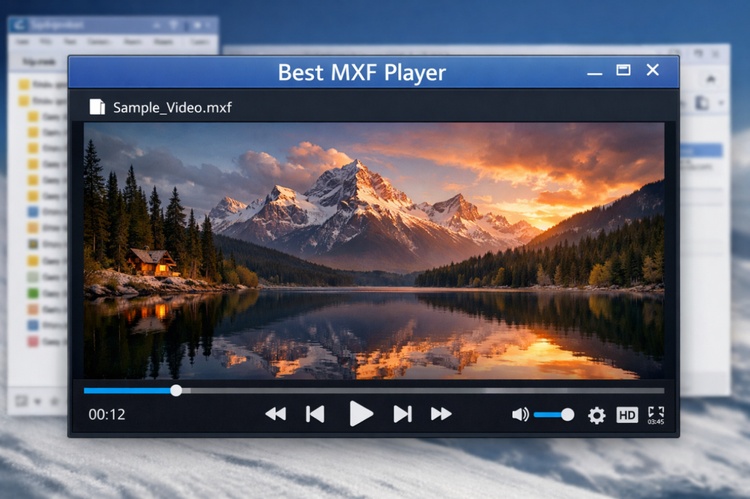
Task: Click the Sample_Video.mxf file name
Action: 172,108
